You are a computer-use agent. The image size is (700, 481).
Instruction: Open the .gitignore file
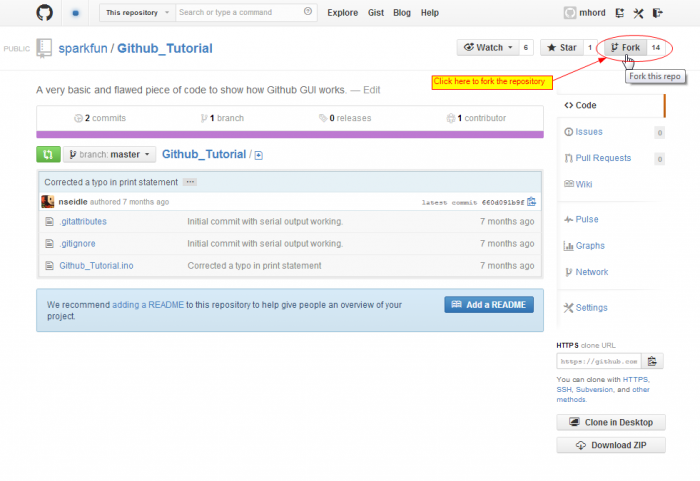coord(77,244)
